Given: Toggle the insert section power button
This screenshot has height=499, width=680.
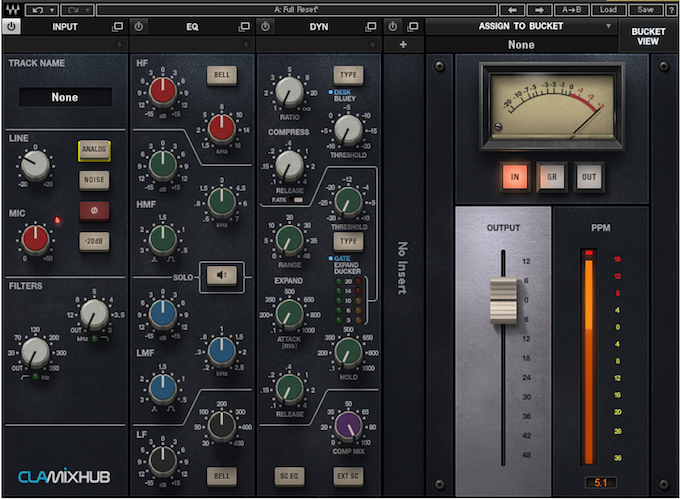Looking at the screenshot, I should pos(392,26).
